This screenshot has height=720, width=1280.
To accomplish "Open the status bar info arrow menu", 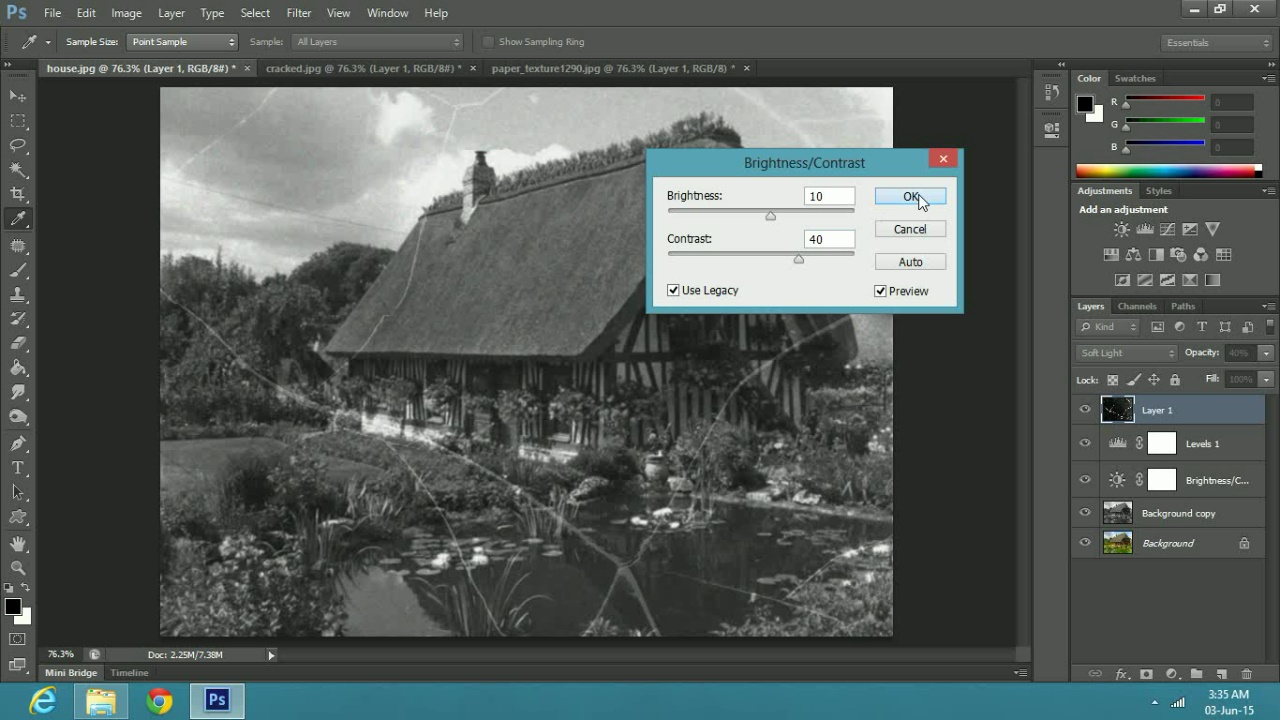I will pyautogui.click(x=271, y=655).
